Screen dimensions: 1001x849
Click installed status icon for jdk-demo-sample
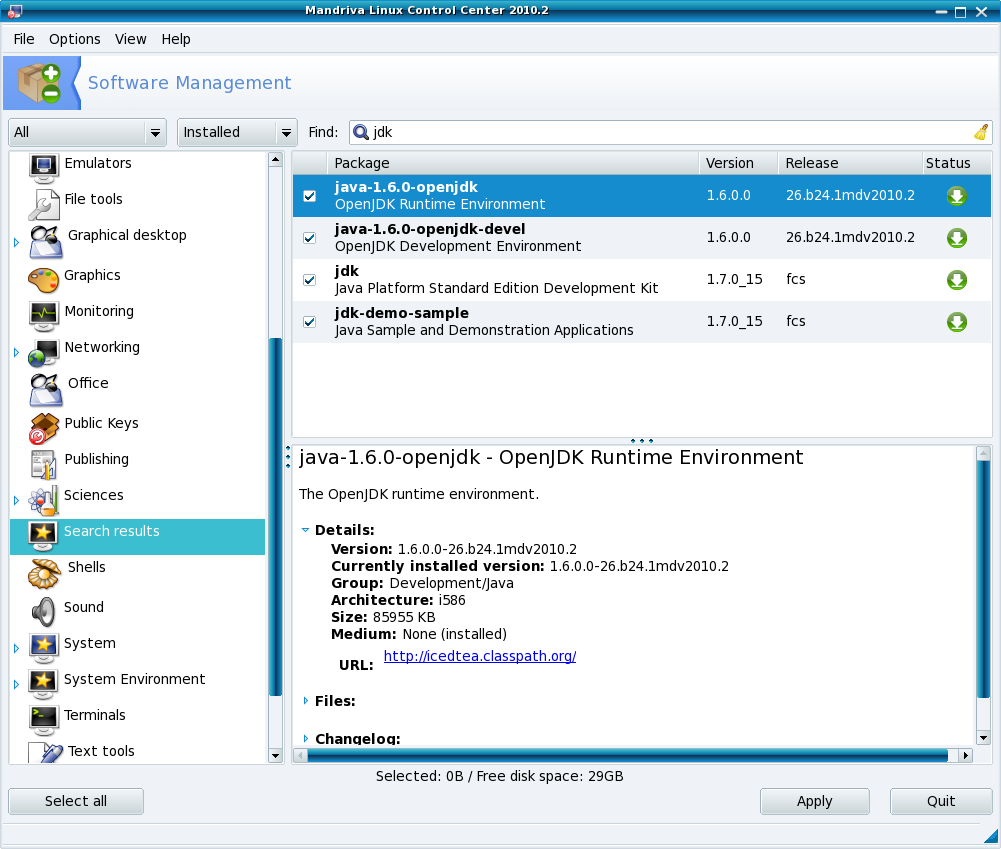(956, 322)
